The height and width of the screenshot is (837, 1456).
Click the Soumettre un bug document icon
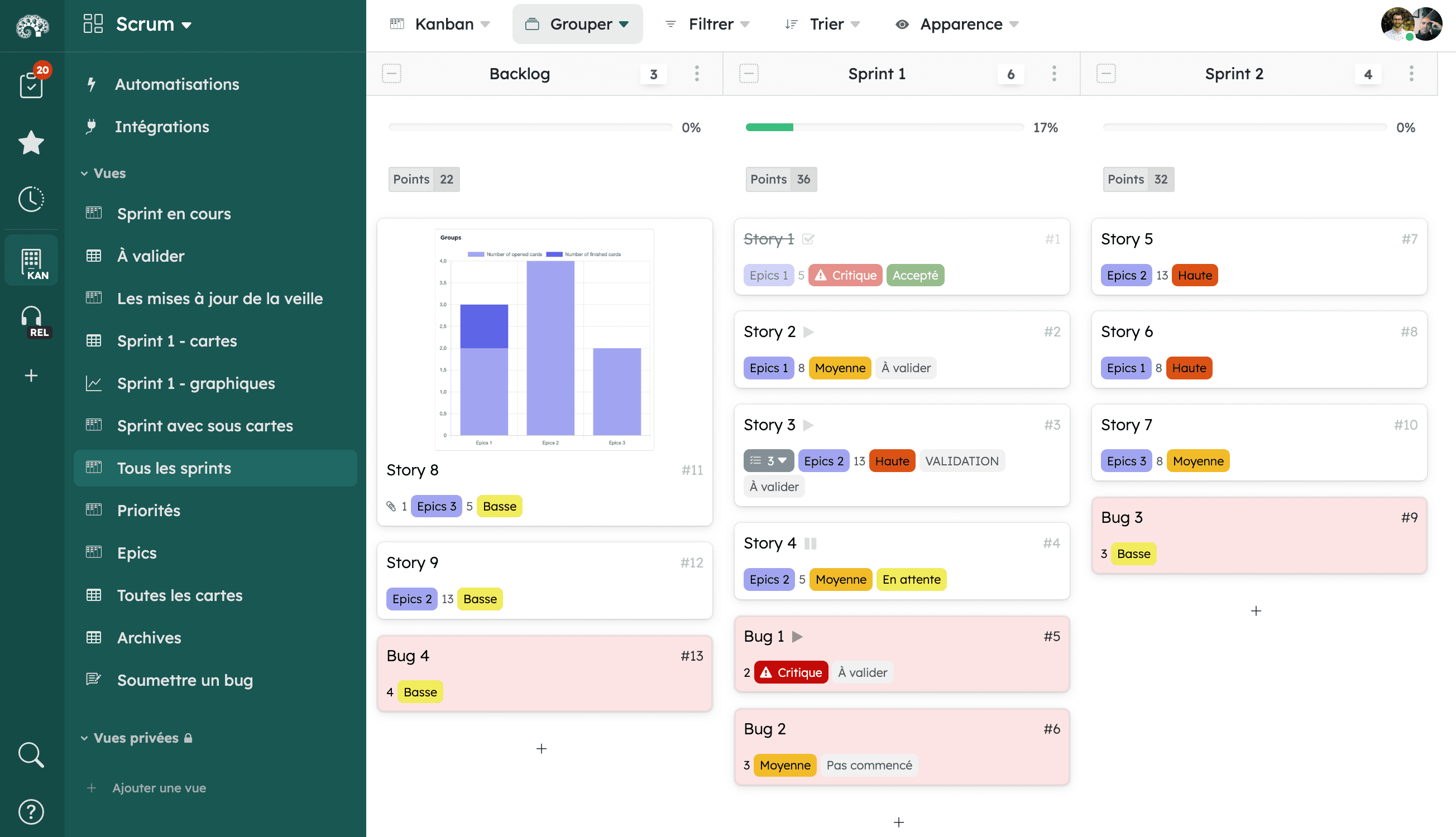click(x=94, y=680)
